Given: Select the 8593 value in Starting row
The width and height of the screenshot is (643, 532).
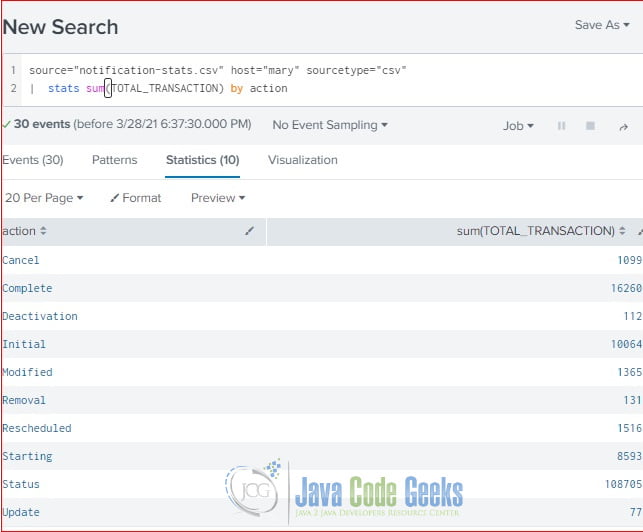Looking at the screenshot, I should click(x=629, y=456).
